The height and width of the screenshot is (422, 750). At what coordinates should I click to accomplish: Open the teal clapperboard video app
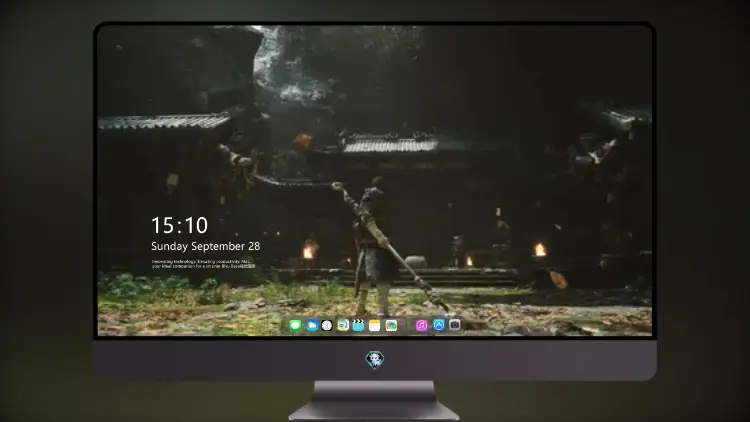(x=358, y=326)
